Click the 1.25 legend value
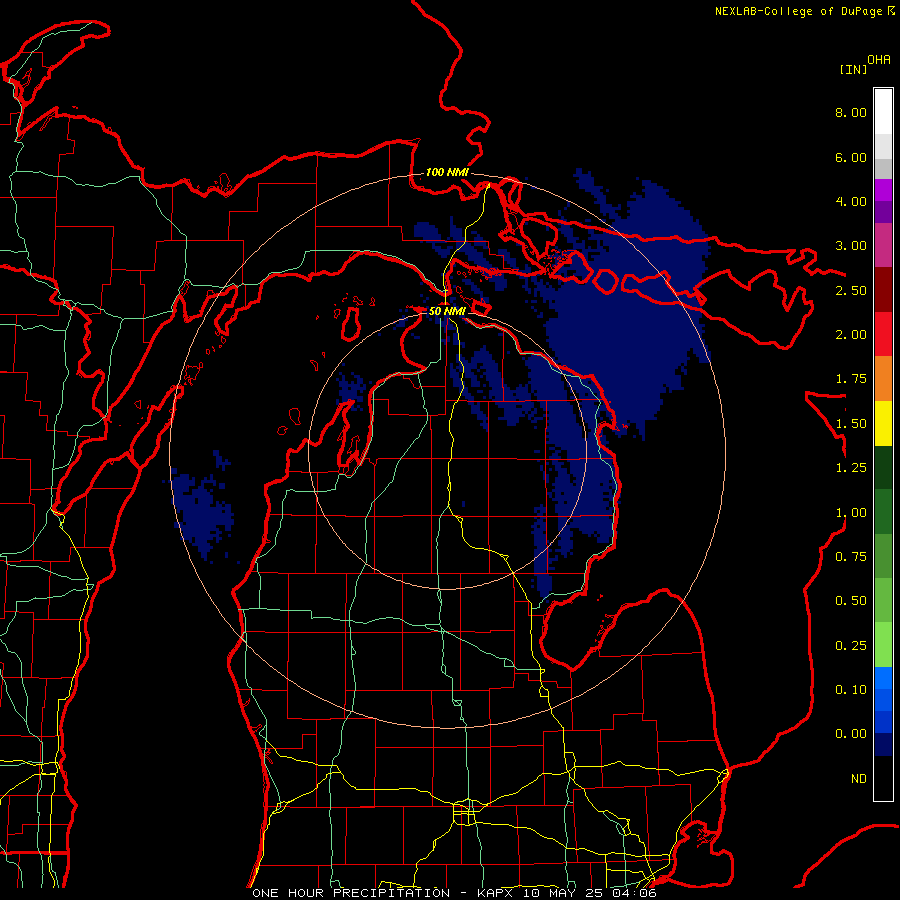The height and width of the screenshot is (900, 900). 851,468
